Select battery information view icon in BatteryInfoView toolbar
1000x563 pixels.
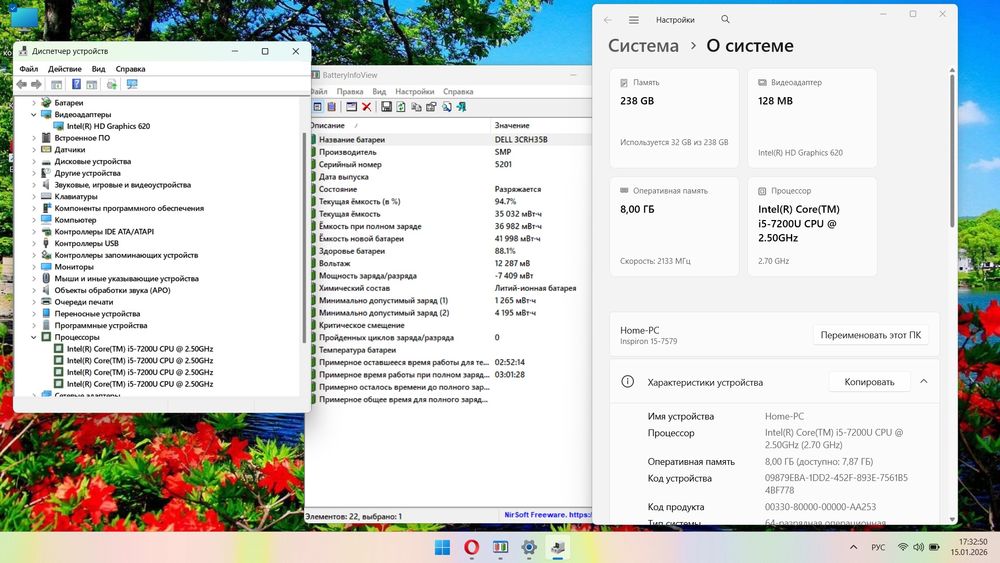point(317,106)
